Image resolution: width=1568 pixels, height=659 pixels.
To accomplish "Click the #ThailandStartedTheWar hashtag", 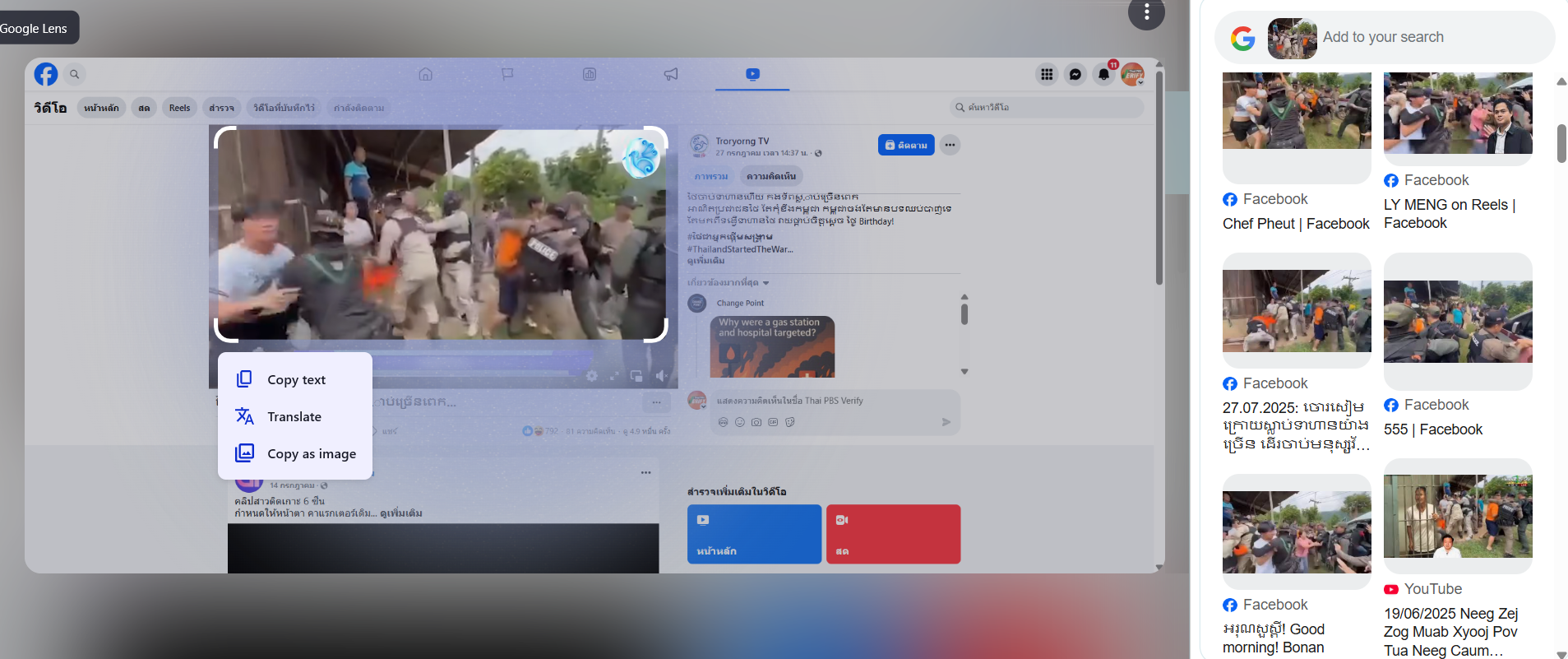I will pyautogui.click(x=740, y=249).
